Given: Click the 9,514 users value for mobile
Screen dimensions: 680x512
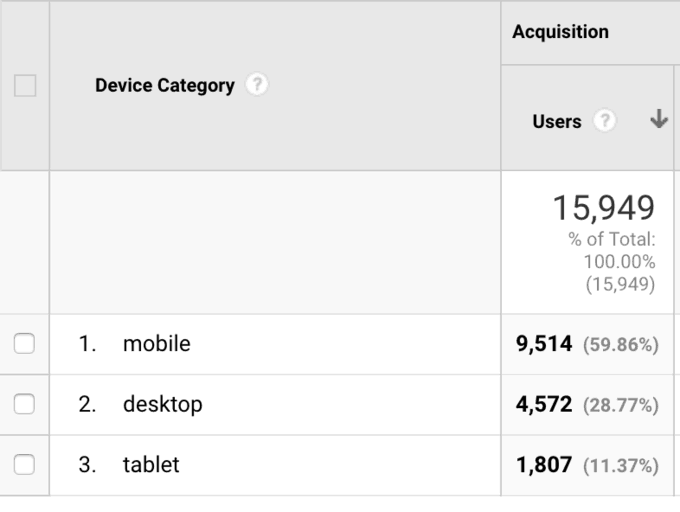Looking at the screenshot, I should coord(544,344).
